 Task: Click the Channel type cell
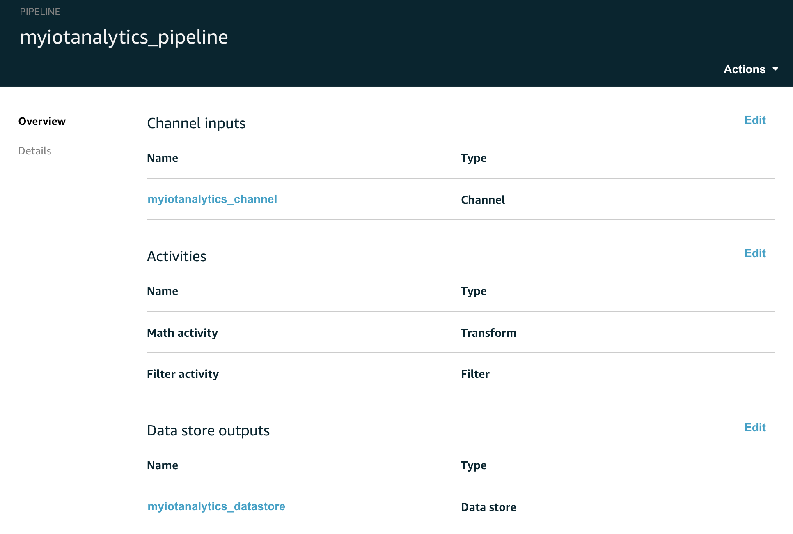click(483, 200)
